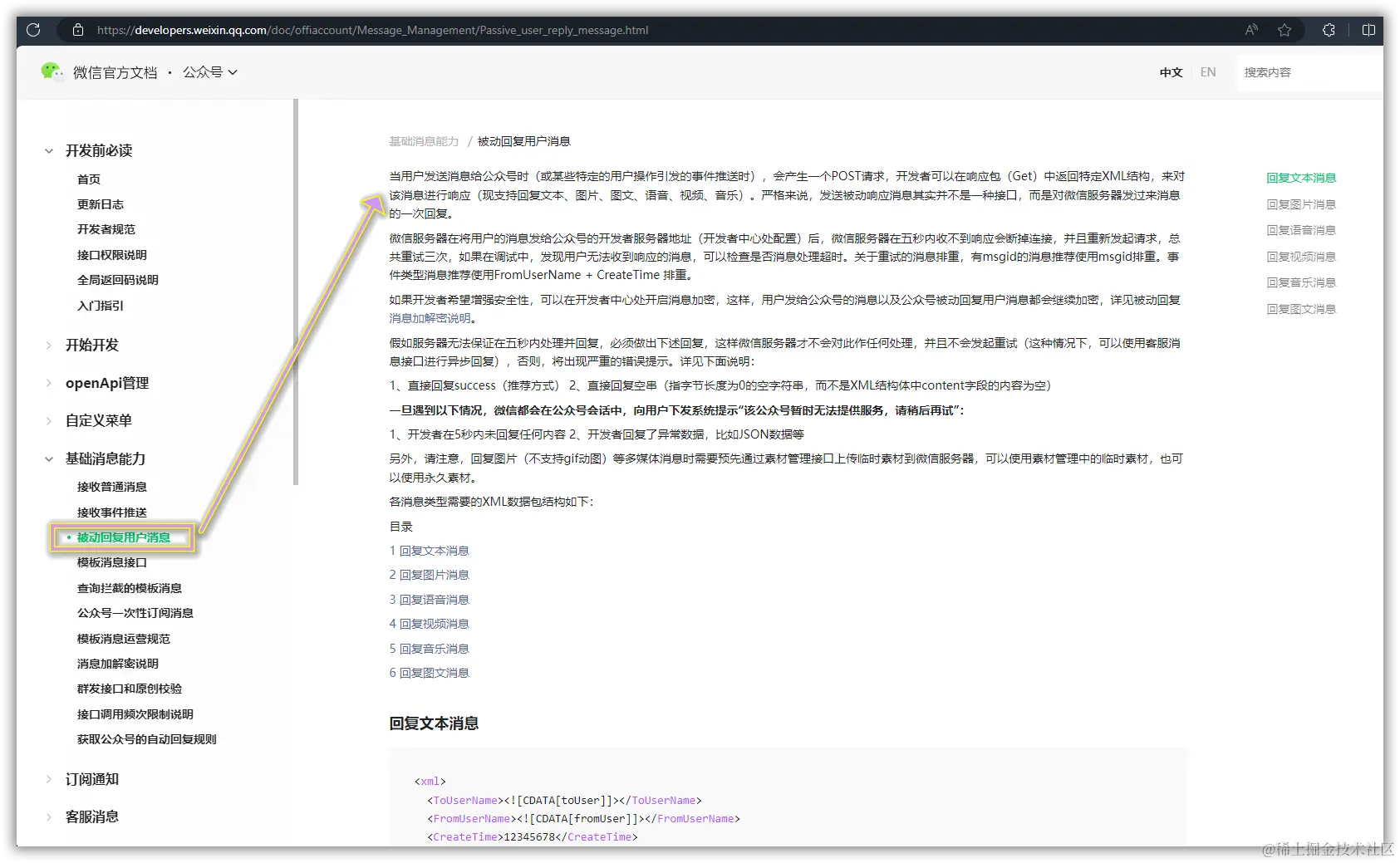Open the 消息加解密说明 sidebar item
This screenshot has width=1400, height=863.
(118, 664)
